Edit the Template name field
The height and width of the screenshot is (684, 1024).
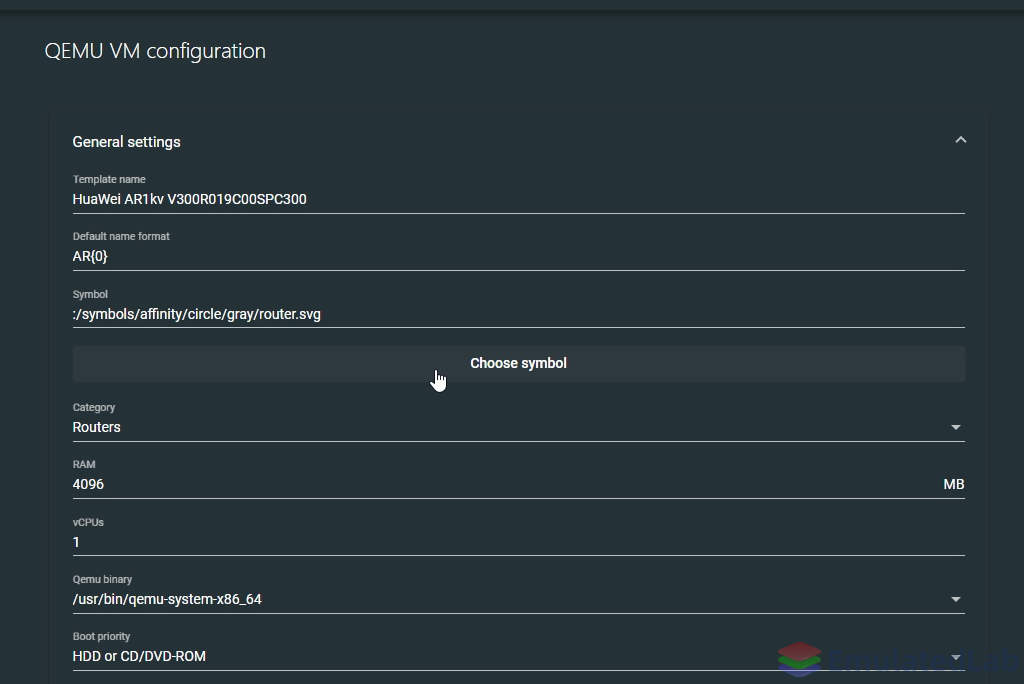[x=519, y=199]
